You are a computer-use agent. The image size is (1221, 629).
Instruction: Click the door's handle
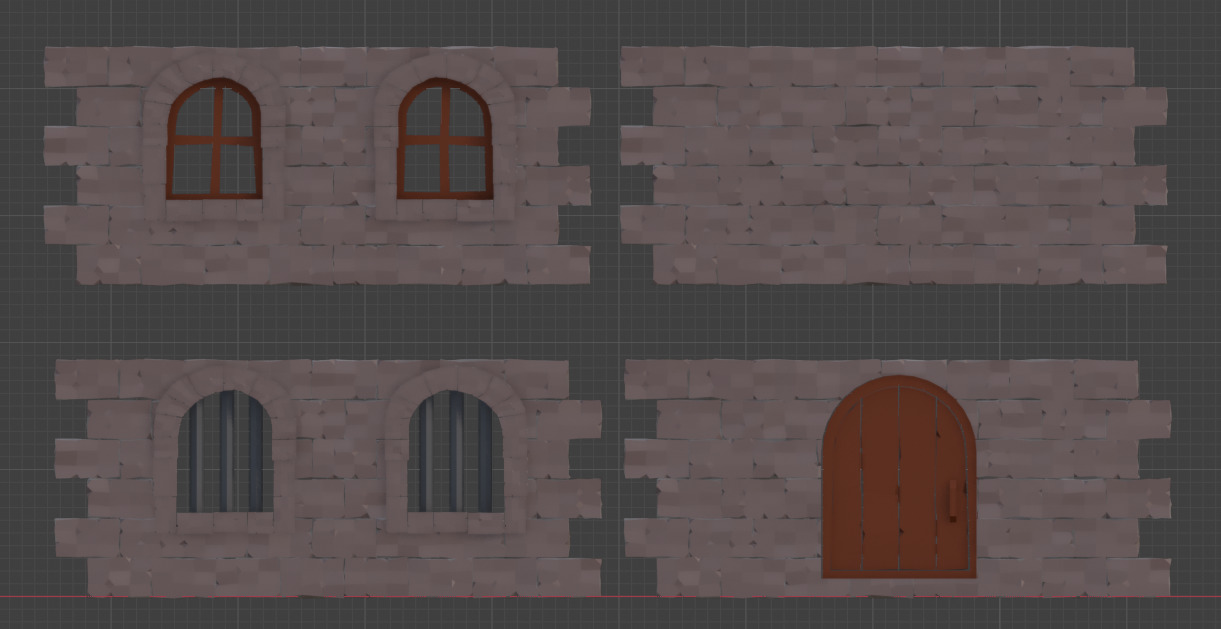(953, 499)
